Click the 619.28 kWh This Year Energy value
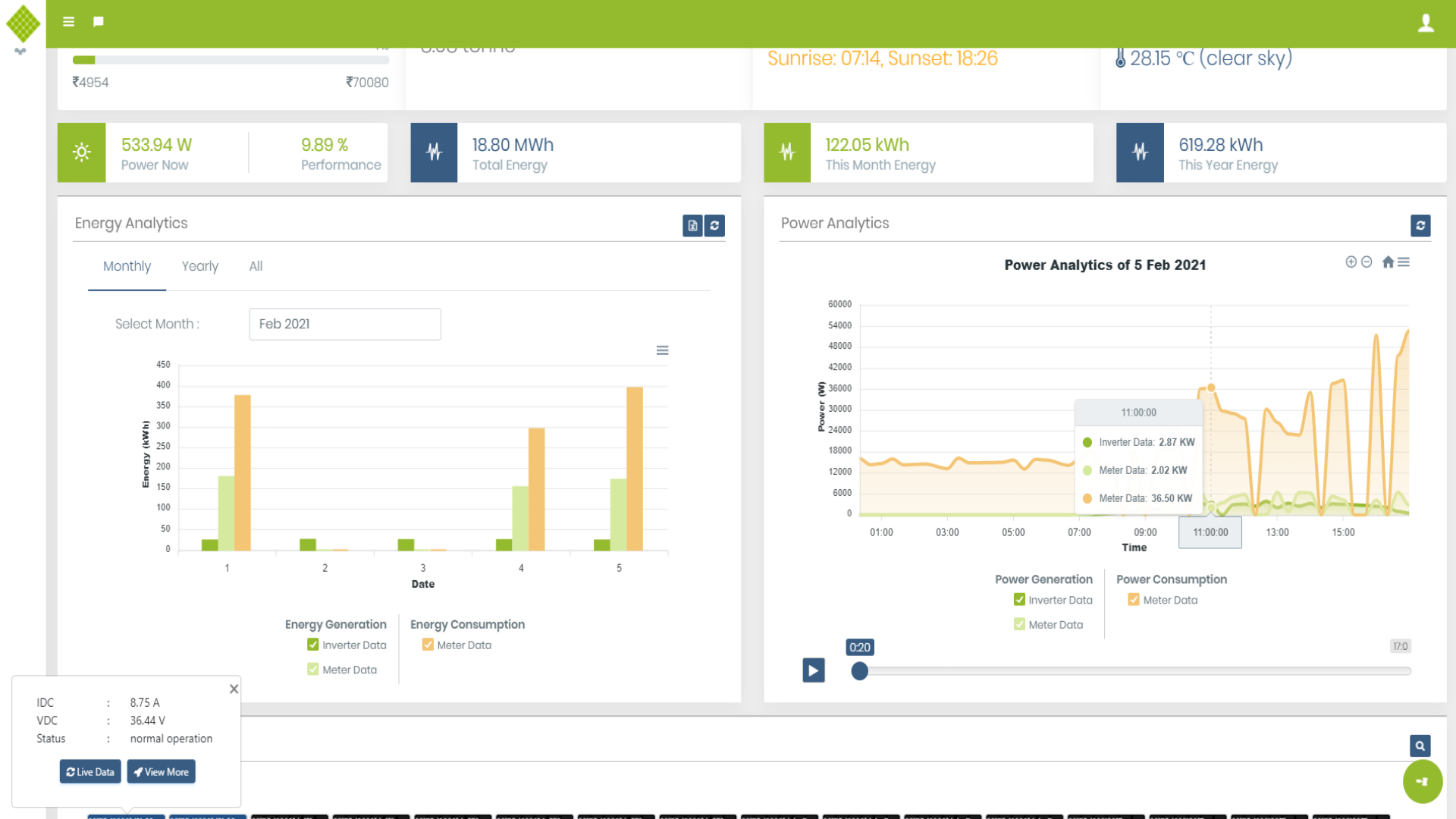This screenshot has width=1456, height=819. click(1220, 145)
